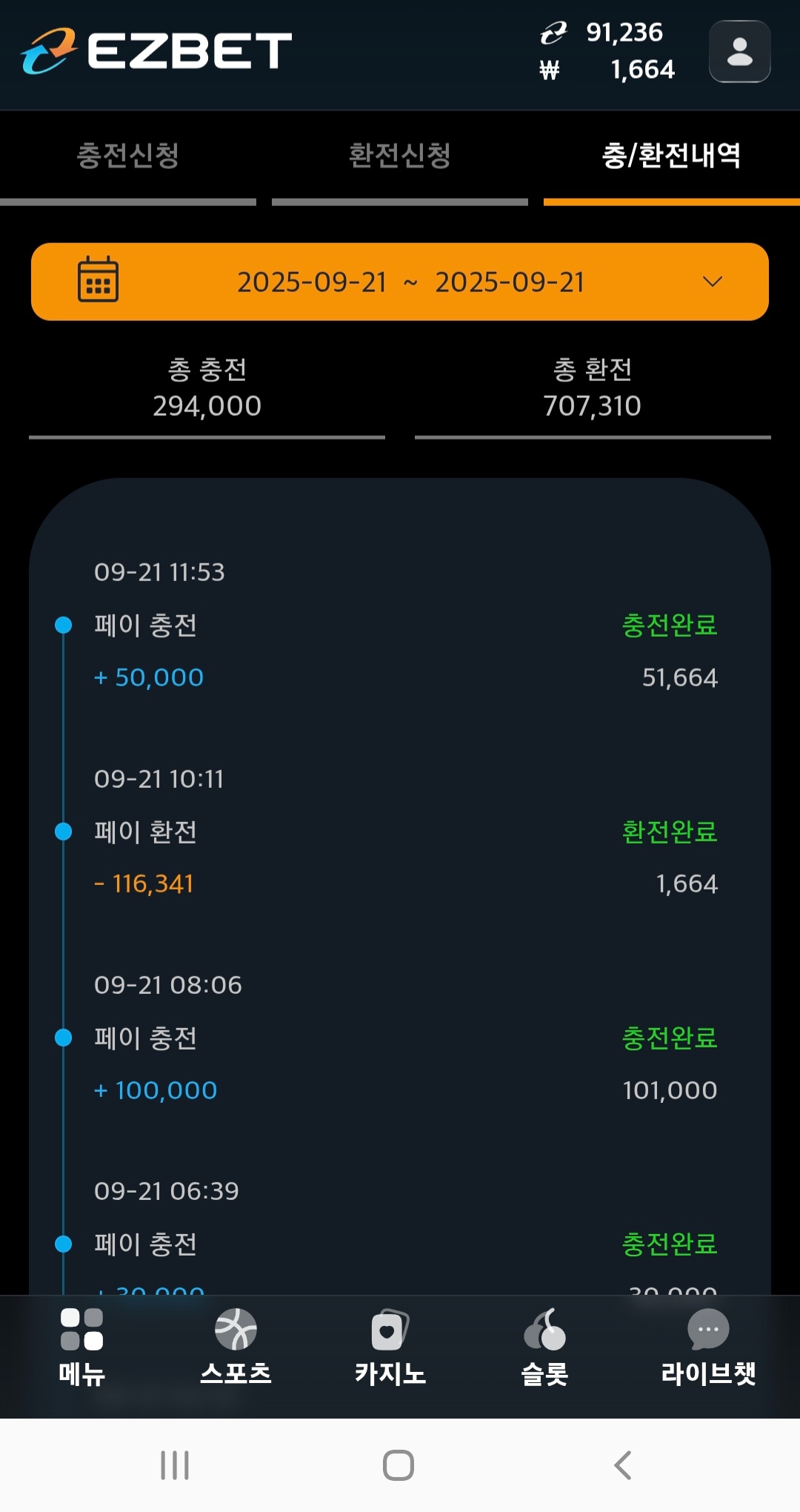Image resolution: width=800 pixels, height=1512 pixels.
Task: Click the 09-21 10:11 timeline dot
Action: click(64, 832)
